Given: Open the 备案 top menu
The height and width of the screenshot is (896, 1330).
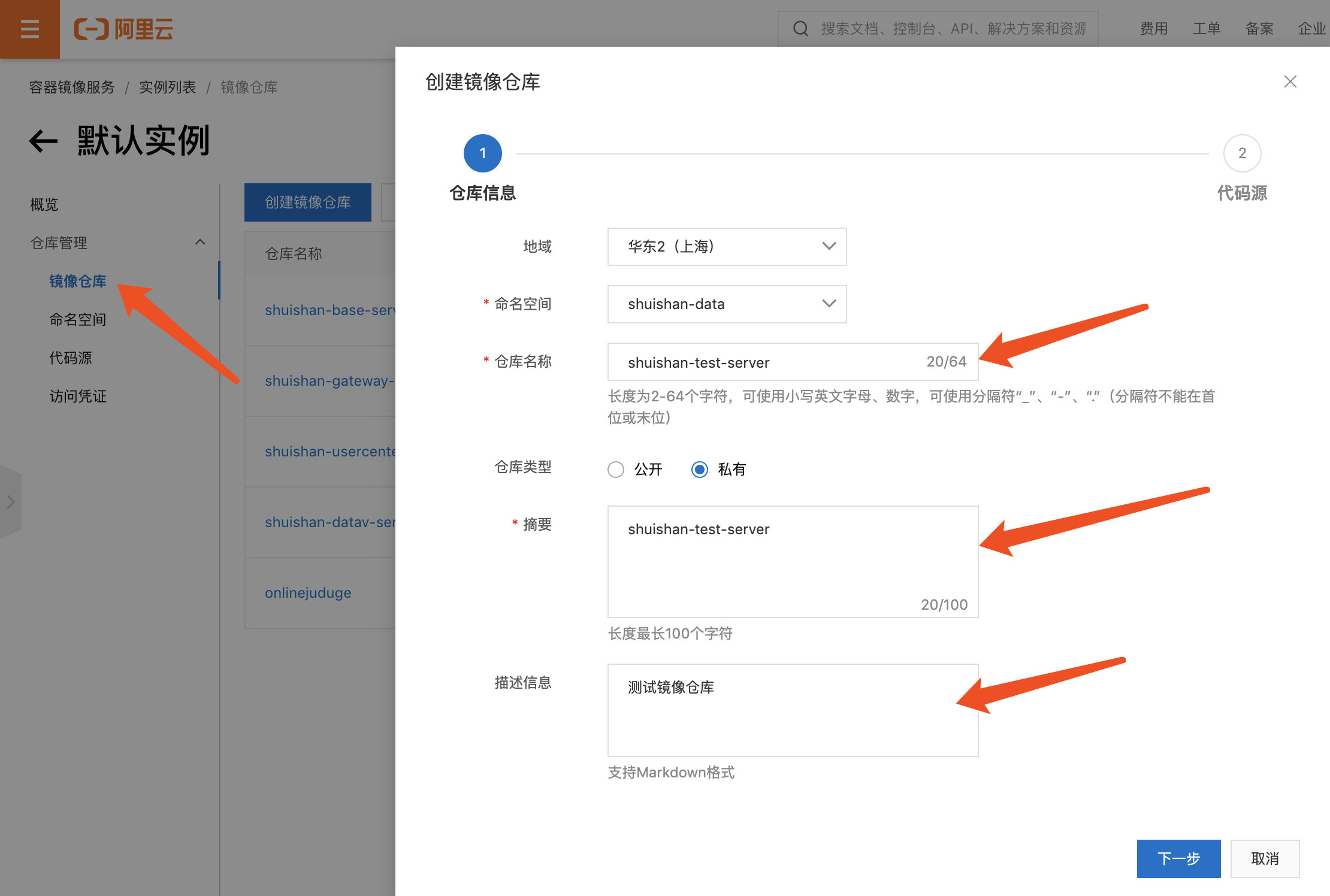Looking at the screenshot, I should tap(1259, 29).
